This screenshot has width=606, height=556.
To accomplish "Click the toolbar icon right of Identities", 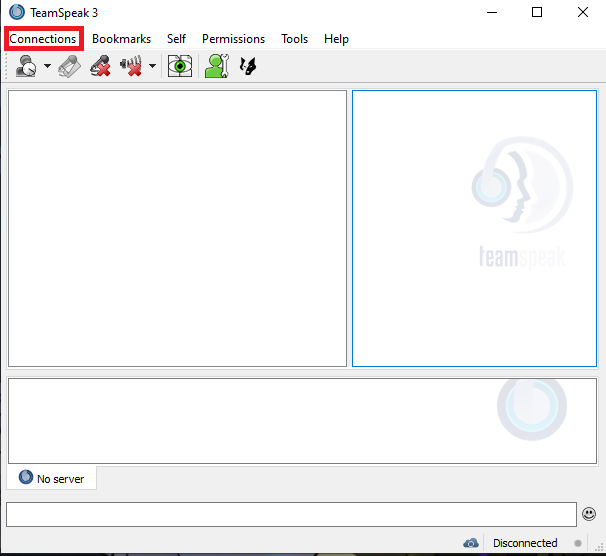I will coord(248,66).
